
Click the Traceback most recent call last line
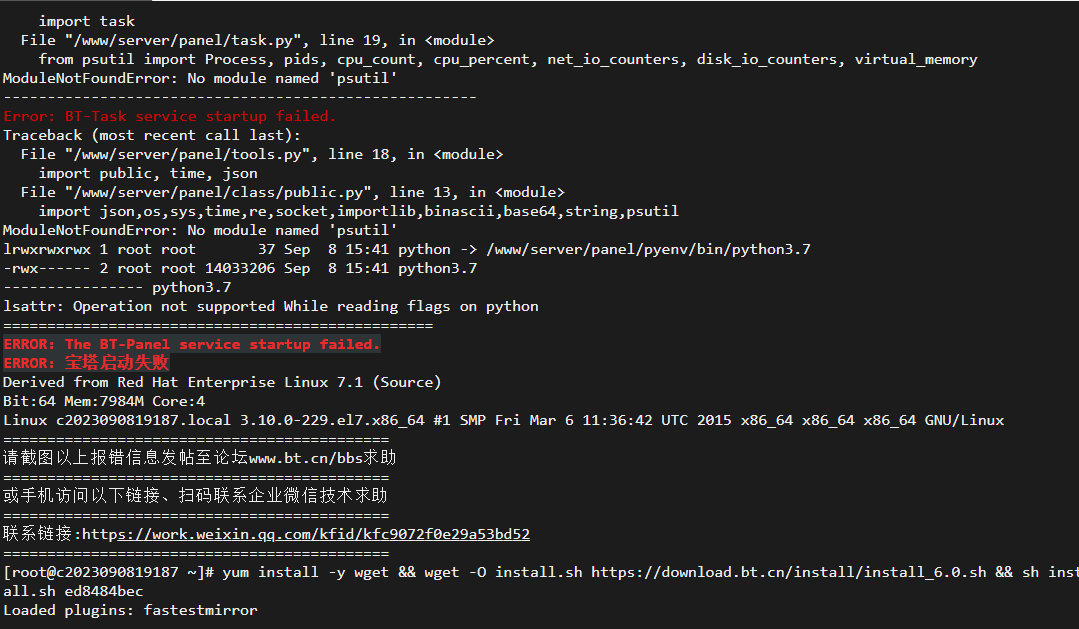[152, 136]
